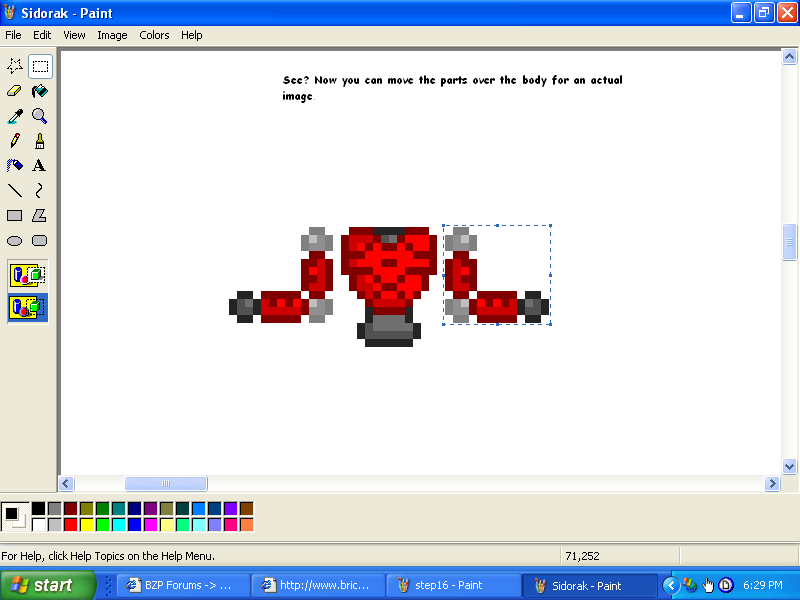Image resolution: width=800 pixels, height=600 pixels.
Task: Select the Ellipse tool
Action: tap(14, 240)
